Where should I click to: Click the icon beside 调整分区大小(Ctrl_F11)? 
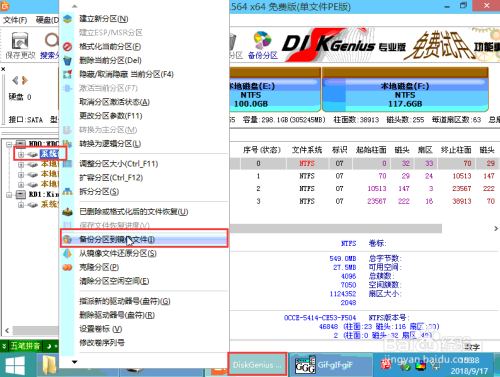68,164
